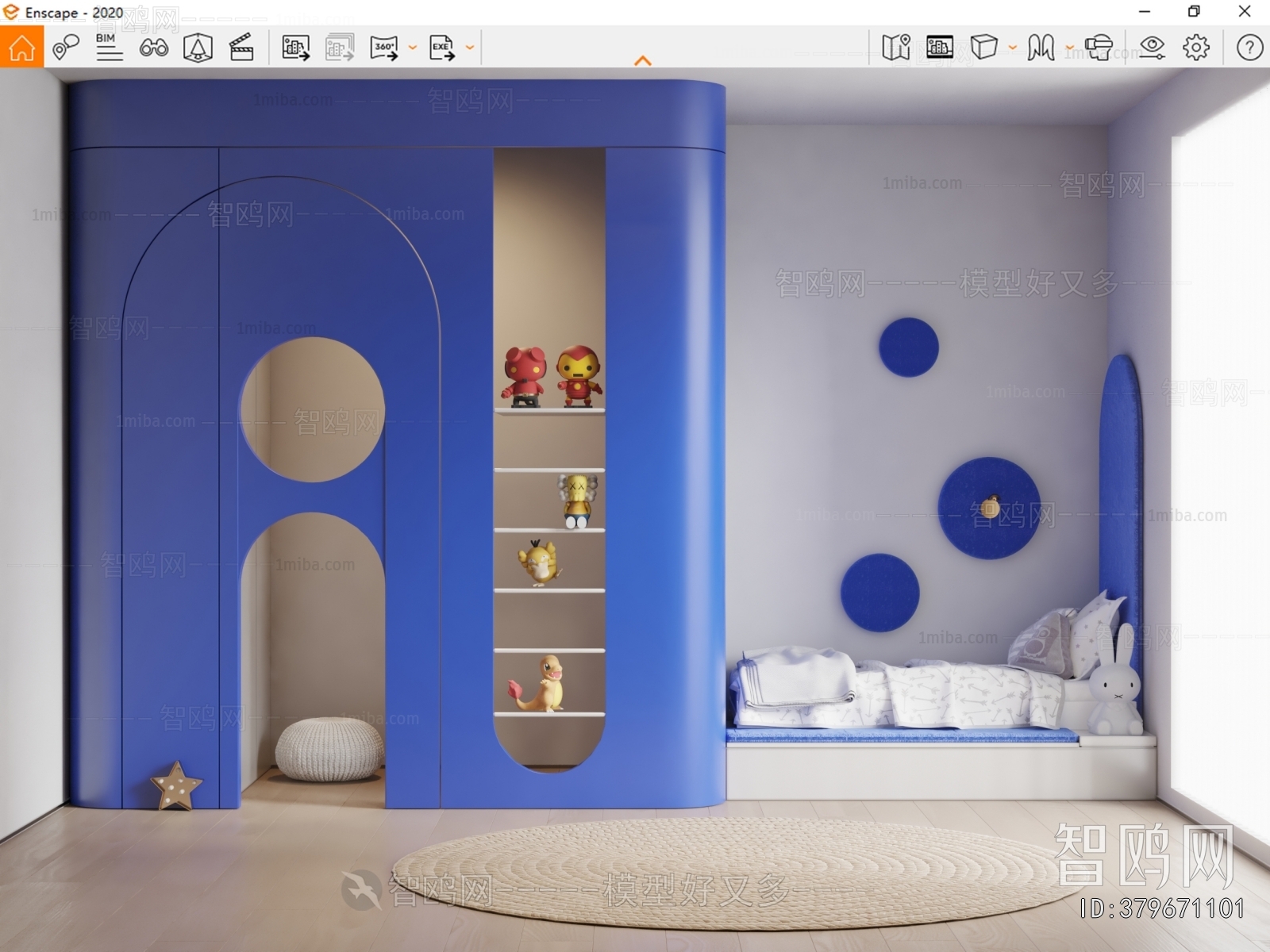
Task: Switch the projection mode cube icon
Action: point(984,47)
